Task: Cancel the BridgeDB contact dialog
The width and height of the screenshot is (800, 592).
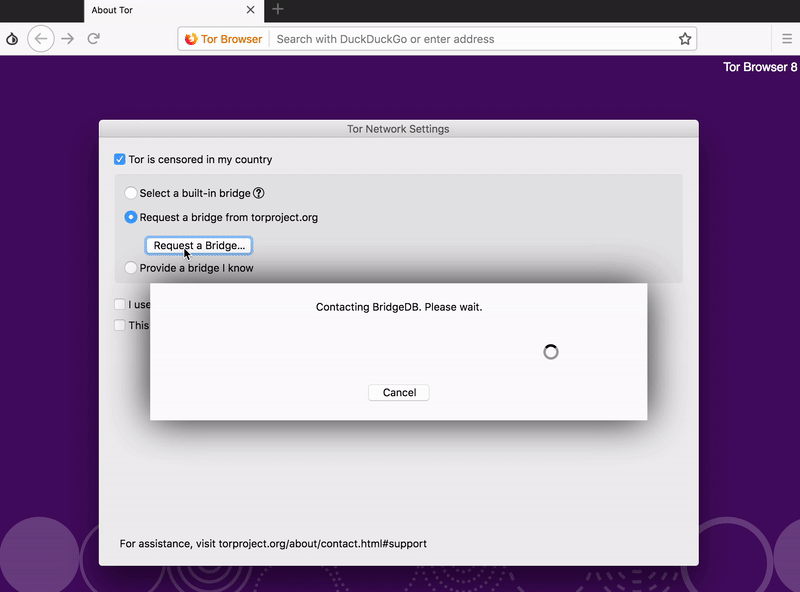Action: [x=399, y=392]
